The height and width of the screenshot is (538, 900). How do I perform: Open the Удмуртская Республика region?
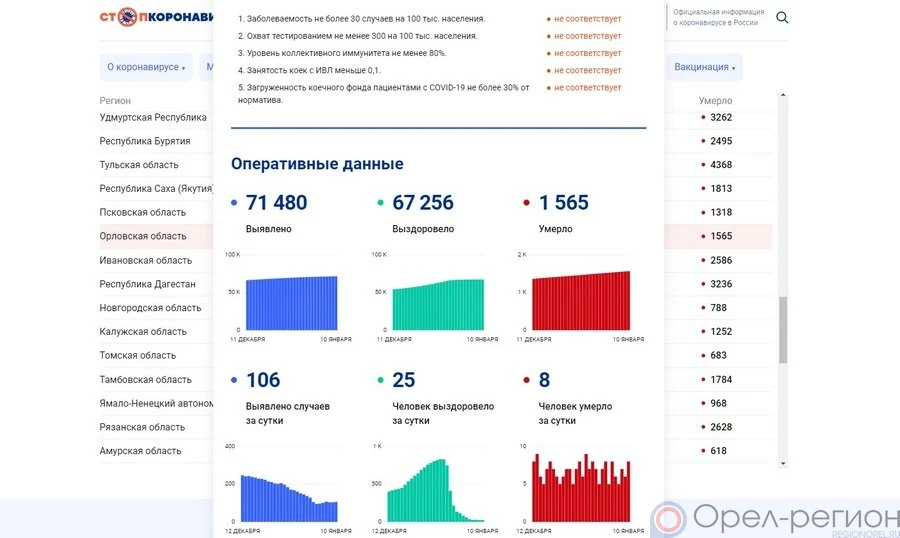point(153,118)
